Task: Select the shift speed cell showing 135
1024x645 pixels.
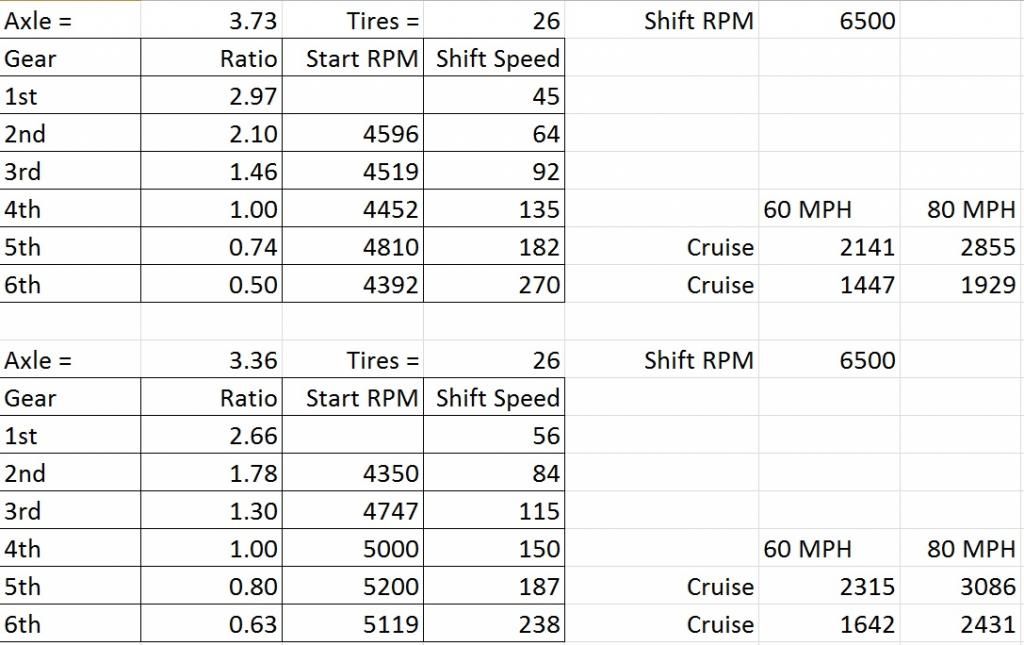Action: coord(539,210)
